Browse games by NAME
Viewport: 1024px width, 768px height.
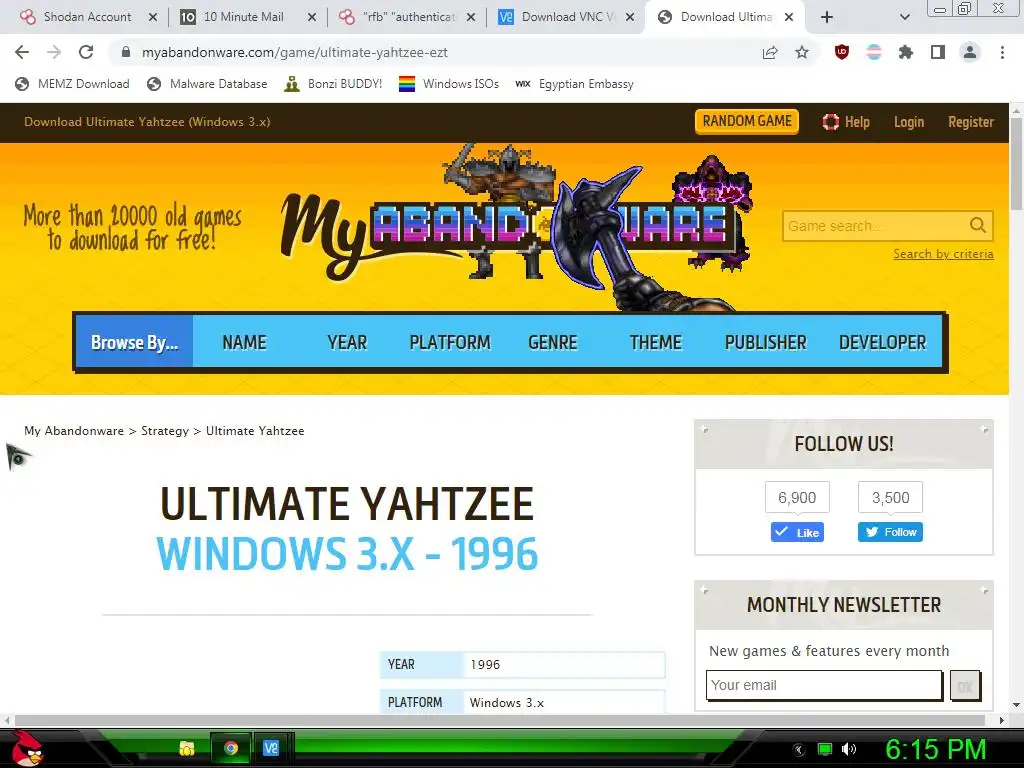244,342
